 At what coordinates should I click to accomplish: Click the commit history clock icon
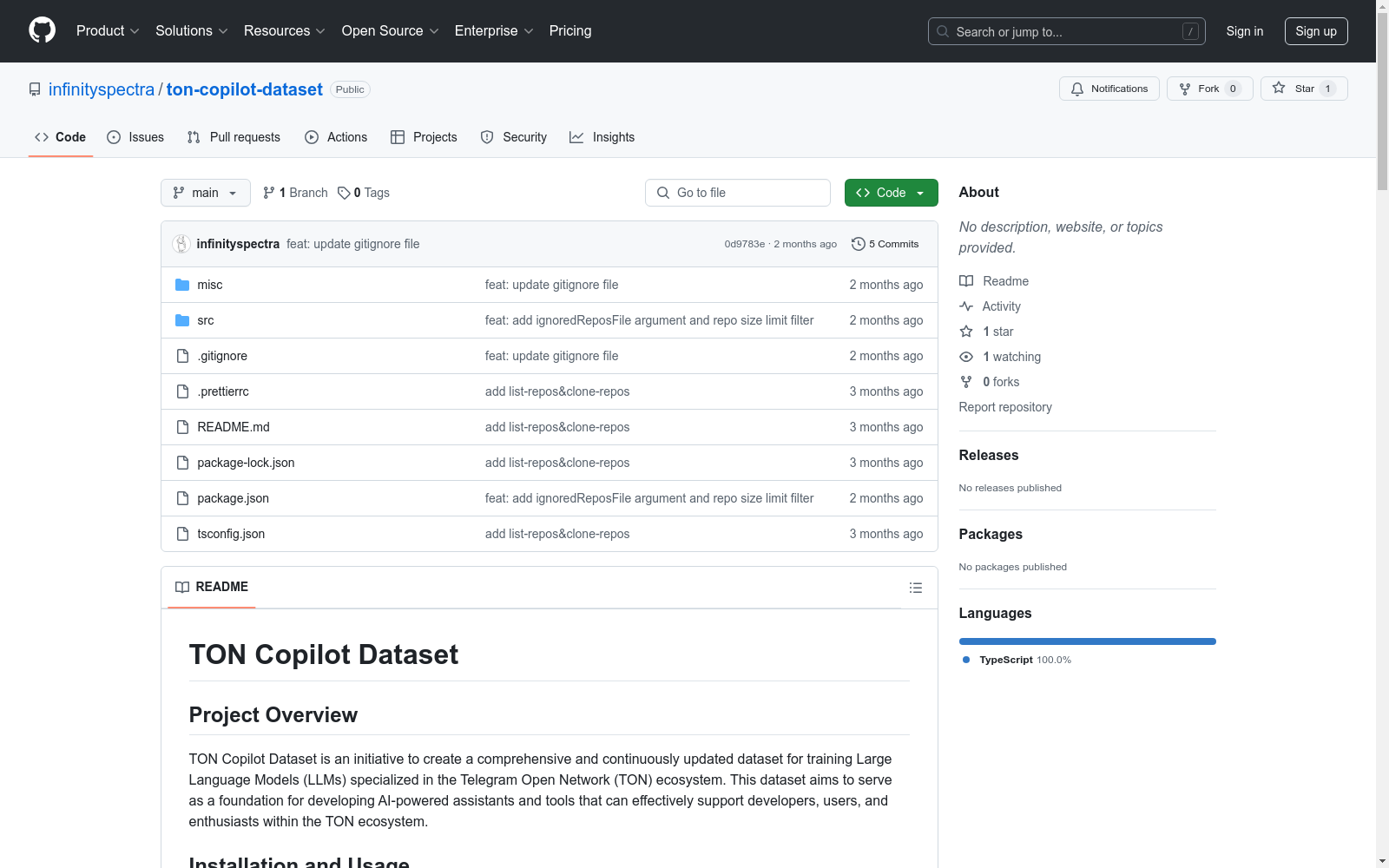[859, 244]
